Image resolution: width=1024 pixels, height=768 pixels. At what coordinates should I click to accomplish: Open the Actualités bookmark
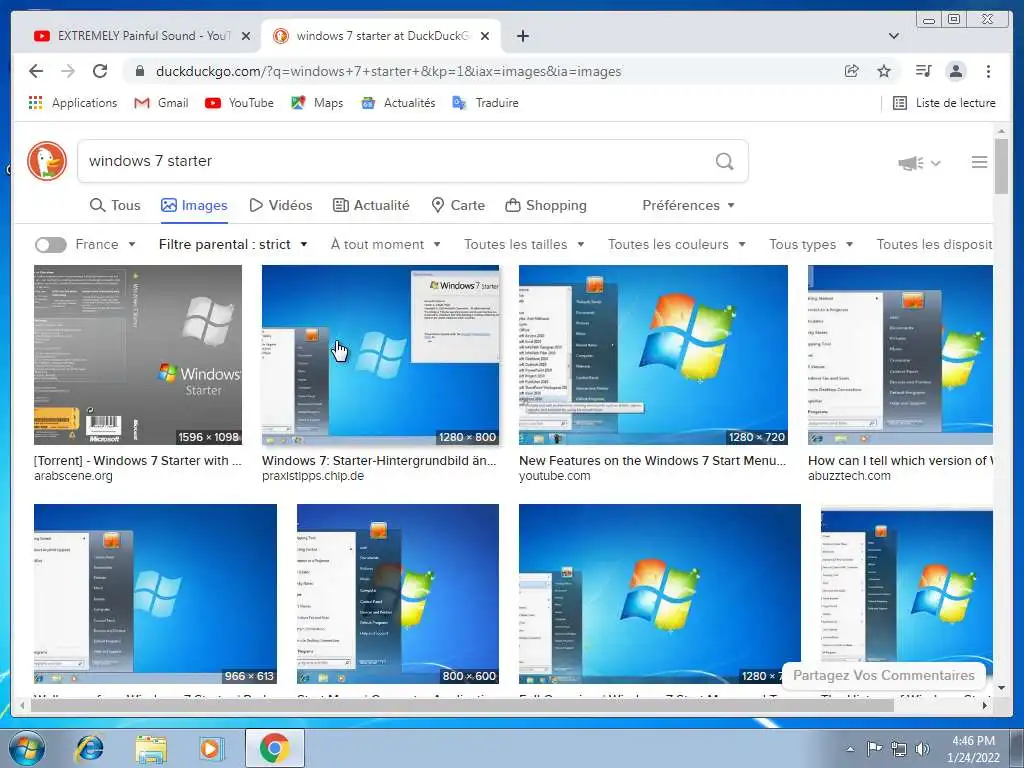point(398,103)
